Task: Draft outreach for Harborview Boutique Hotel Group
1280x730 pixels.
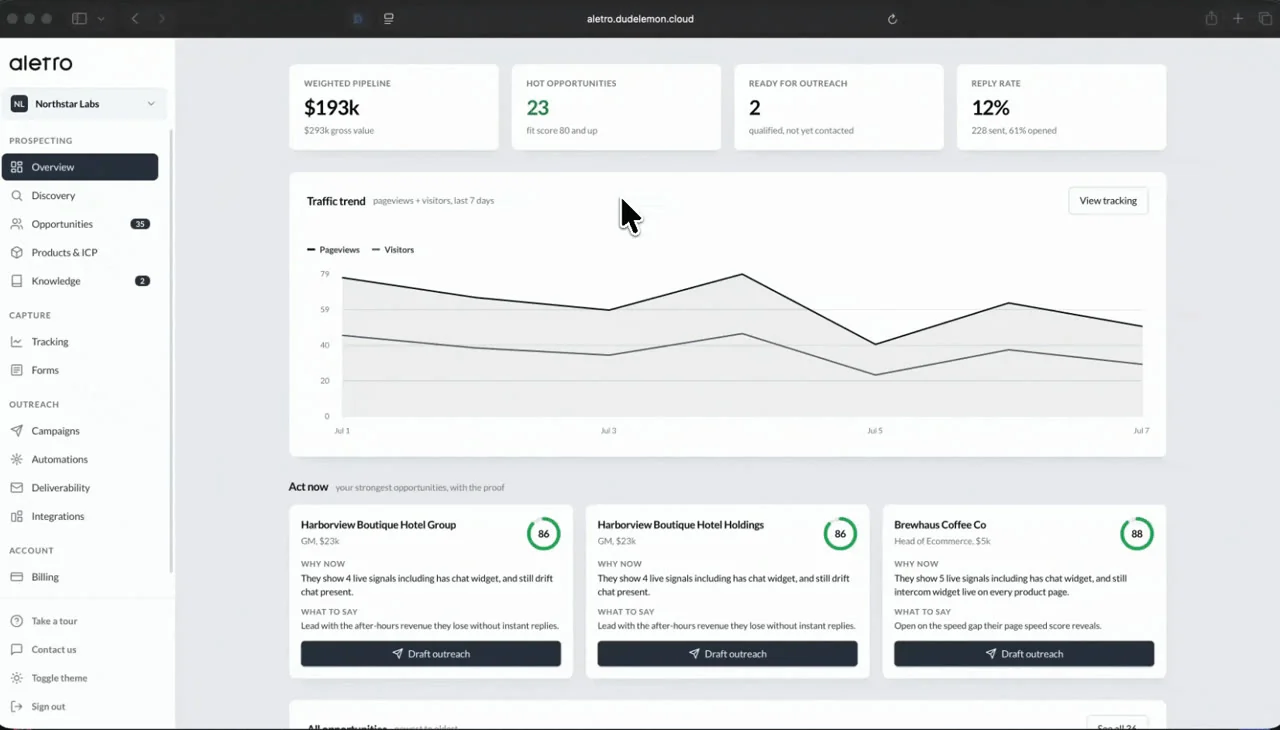Action: 431,654
